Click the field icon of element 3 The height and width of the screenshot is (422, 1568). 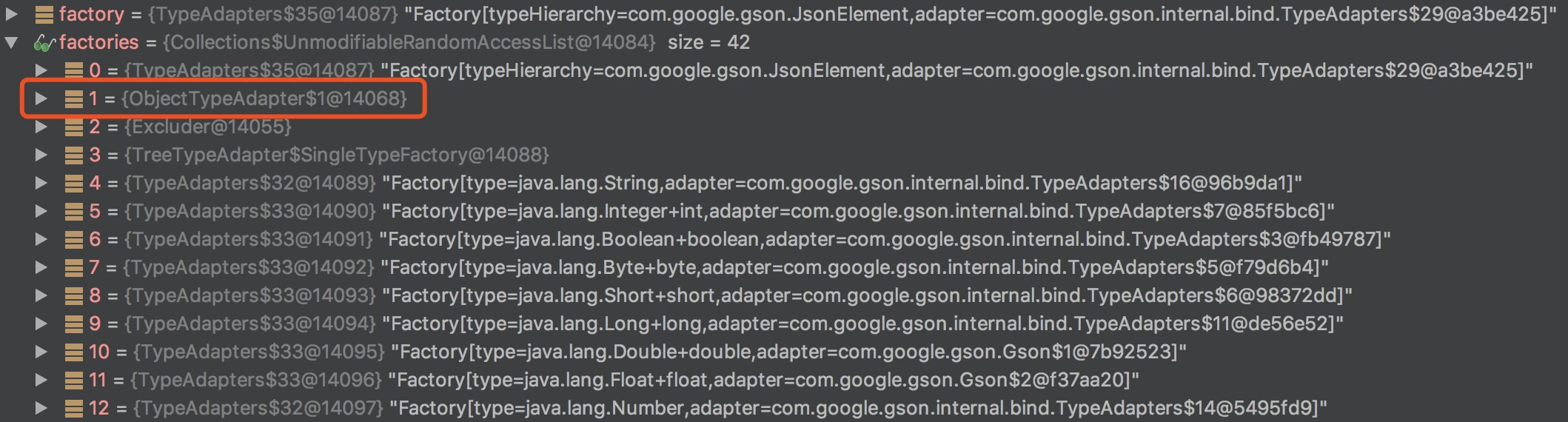(73, 155)
